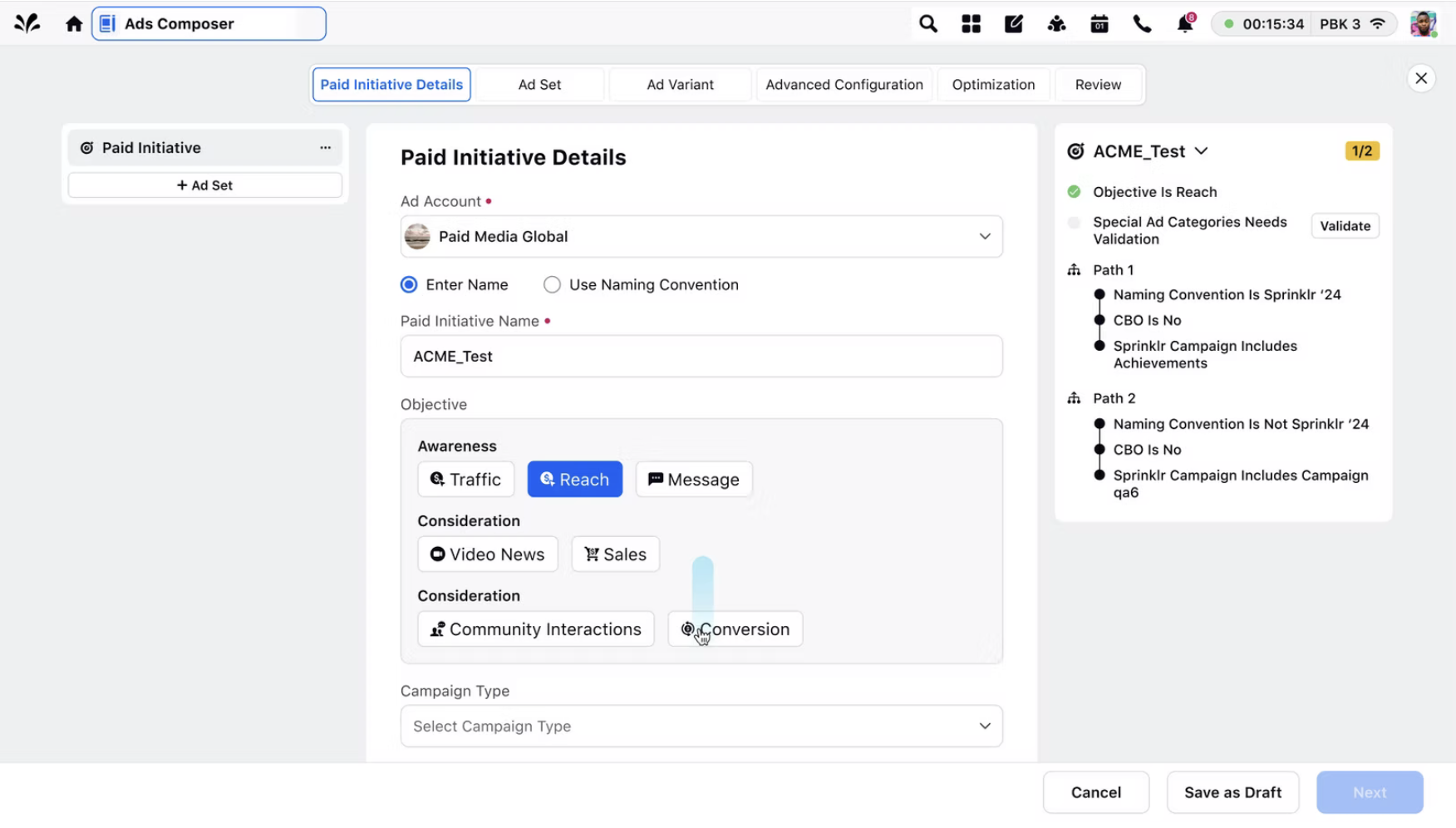Click the 'CBO Is No' entry under Path 2
Screen dimensions: 1456x828
pyautogui.click(x=1147, y=450)
